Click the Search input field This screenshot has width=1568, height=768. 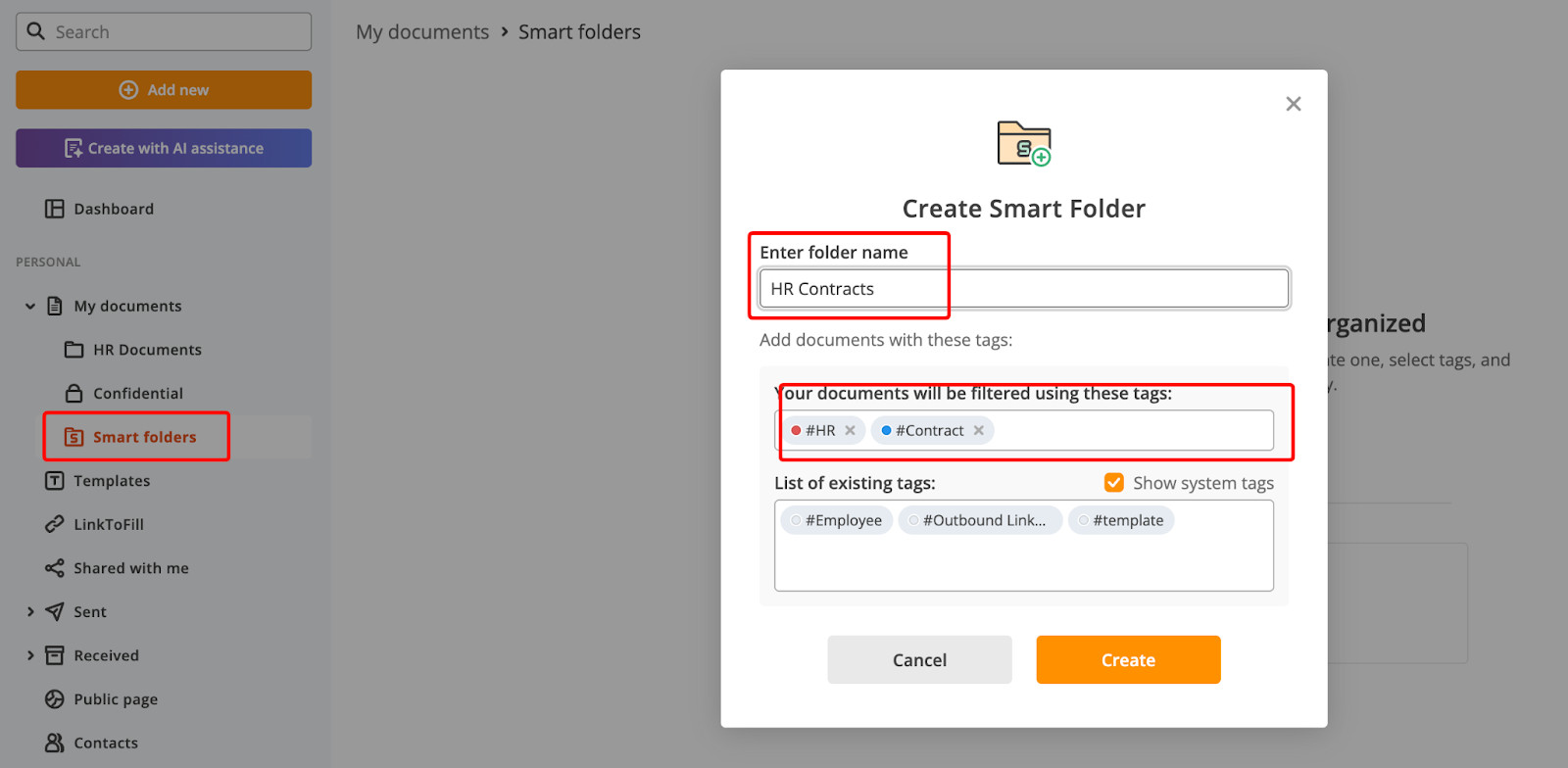[164, 31]
